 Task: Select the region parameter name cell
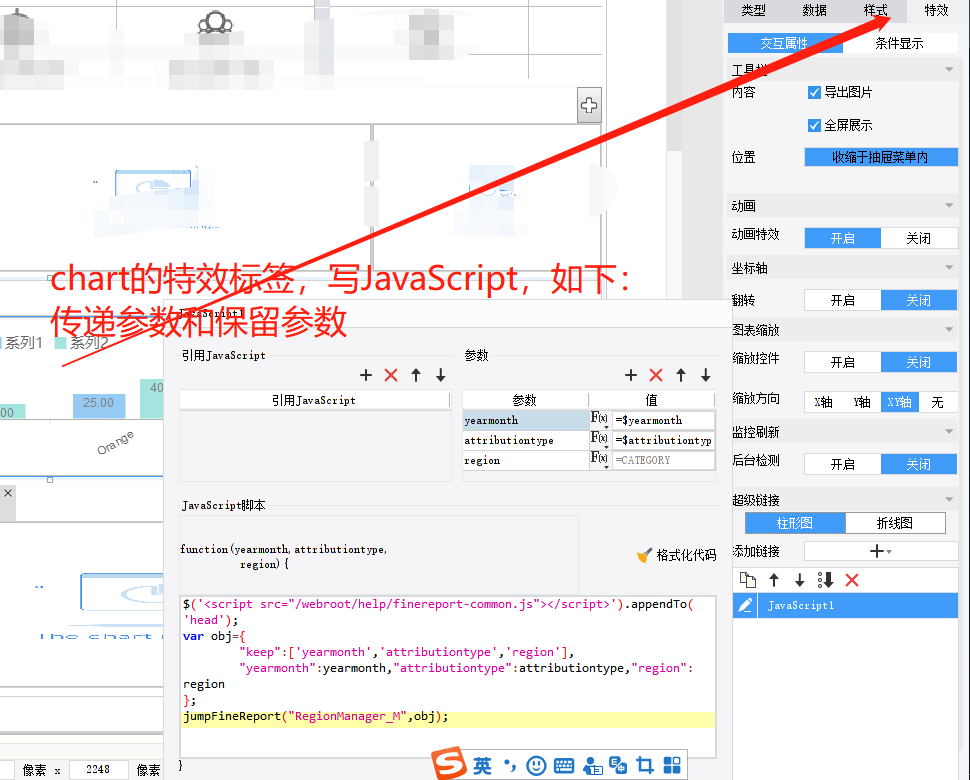525,460
